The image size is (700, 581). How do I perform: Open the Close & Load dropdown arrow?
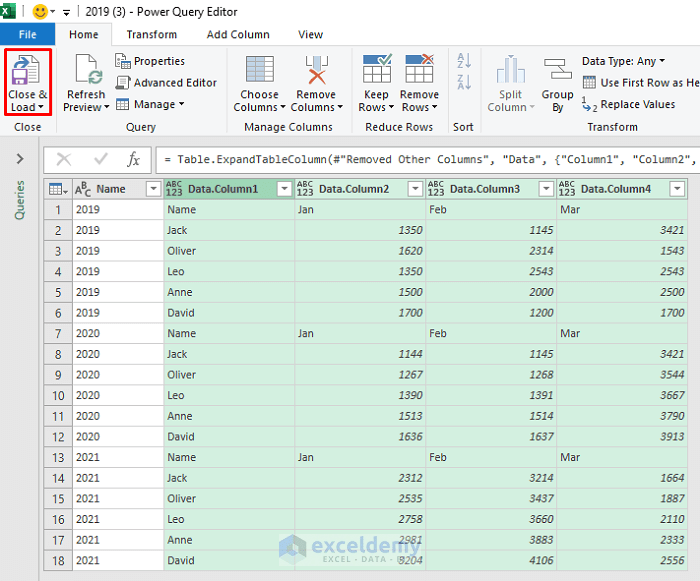tap(41, 107)
